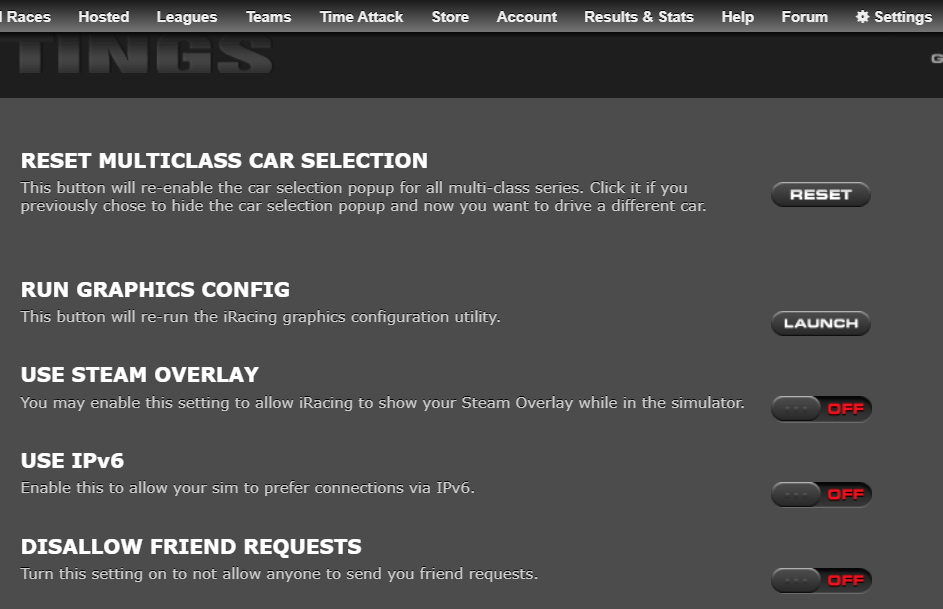Turn on Disallow Friend Requests switch

click(821, 580)
